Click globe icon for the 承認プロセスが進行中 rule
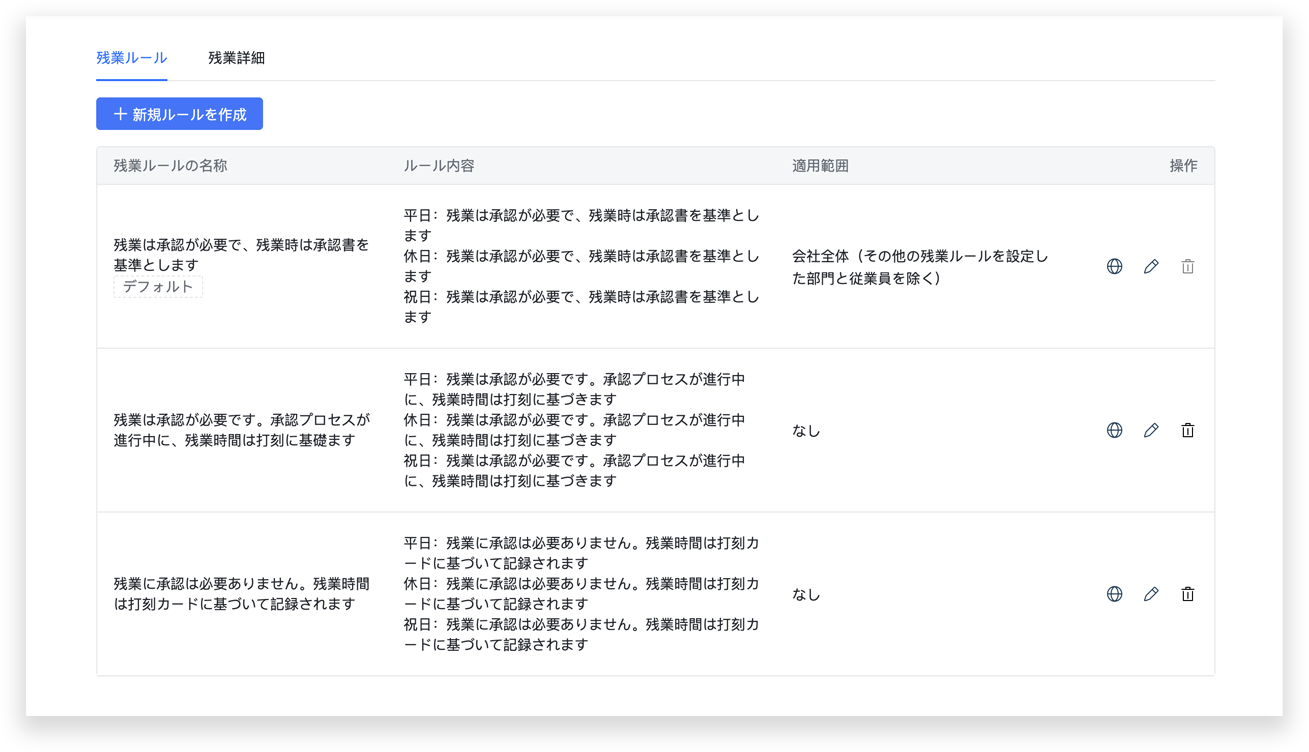Screen dimensions: 1309x752 [1114, 430]
